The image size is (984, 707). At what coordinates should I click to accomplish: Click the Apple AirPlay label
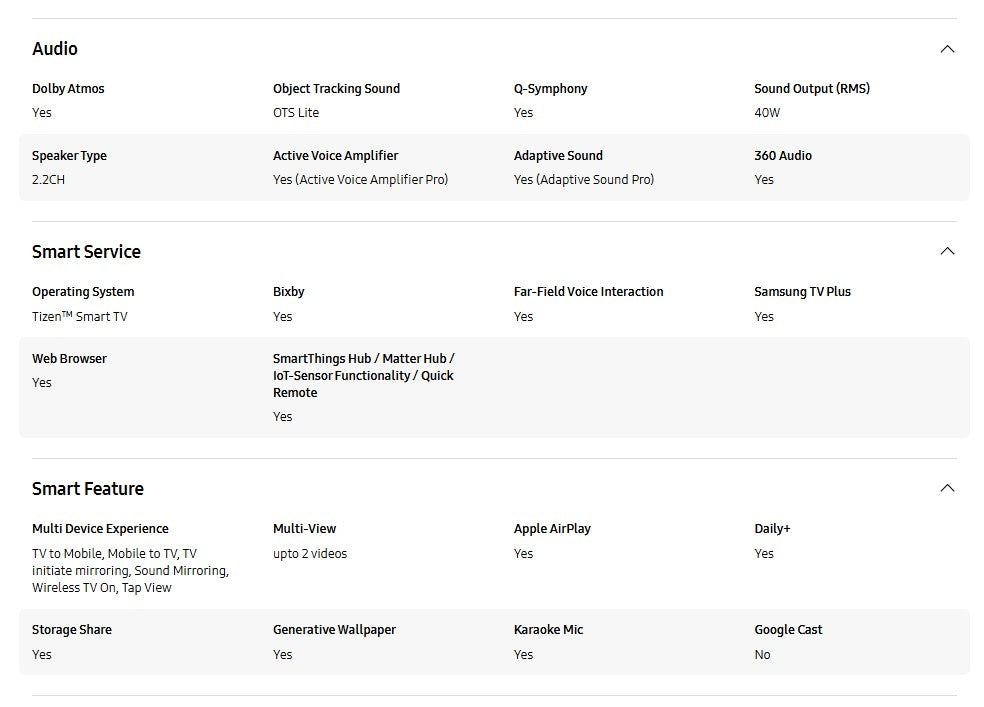(552, 529)
